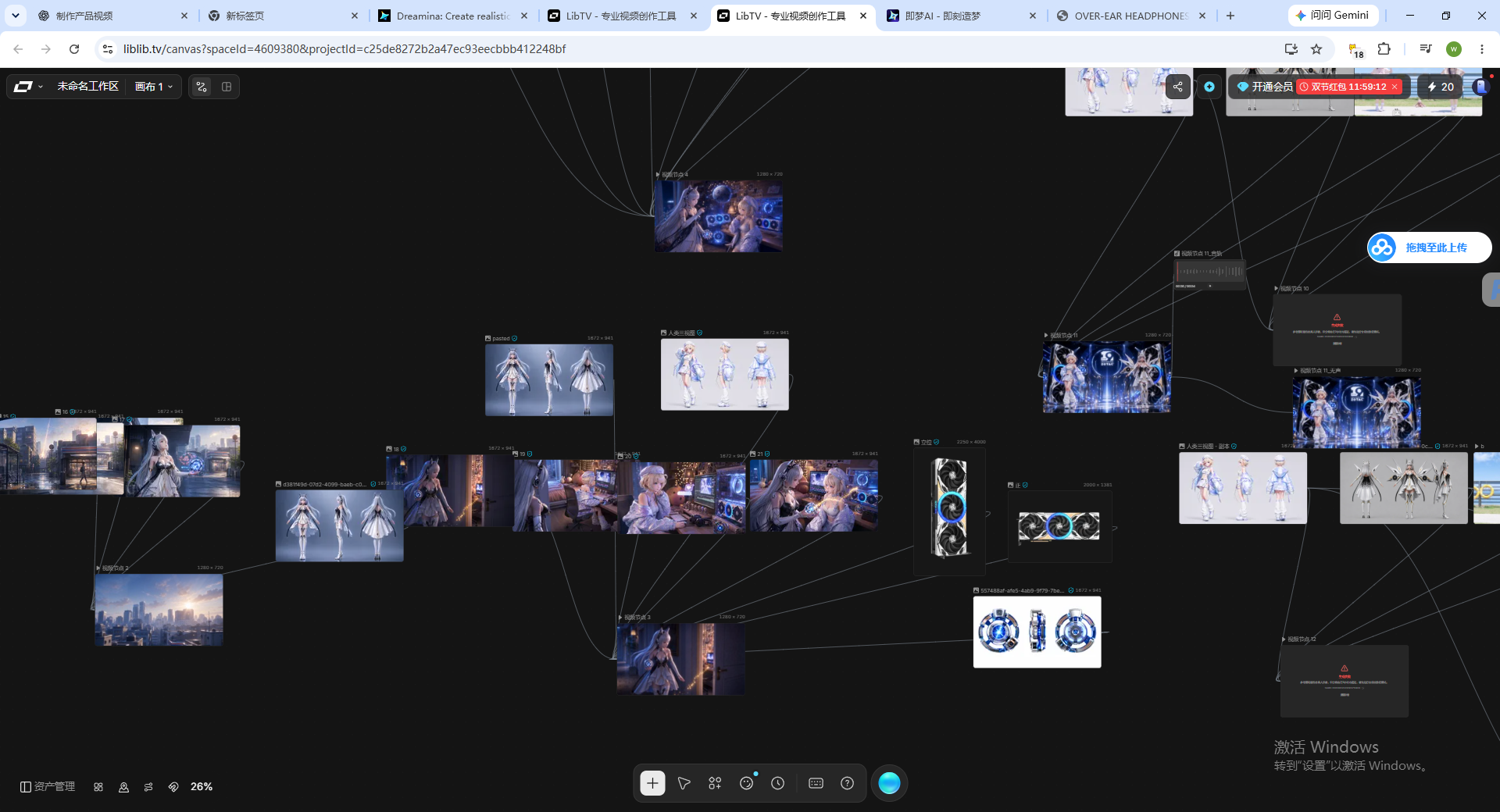Click the blue AI assistant orb
1500x812 pixels.
(x=889, y=783)
